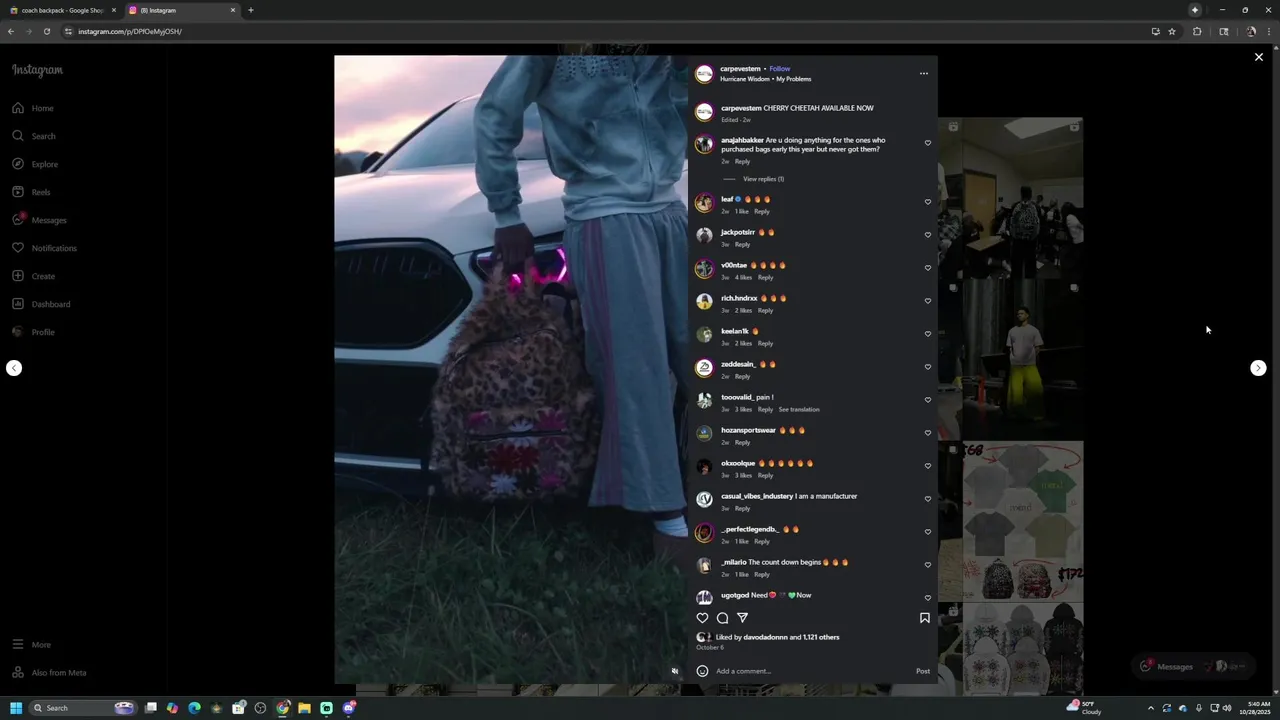The height and width of the screenshot is (720, 1280).
Task: Open File Explorer from the taskbar
Action: click(304, 708)
